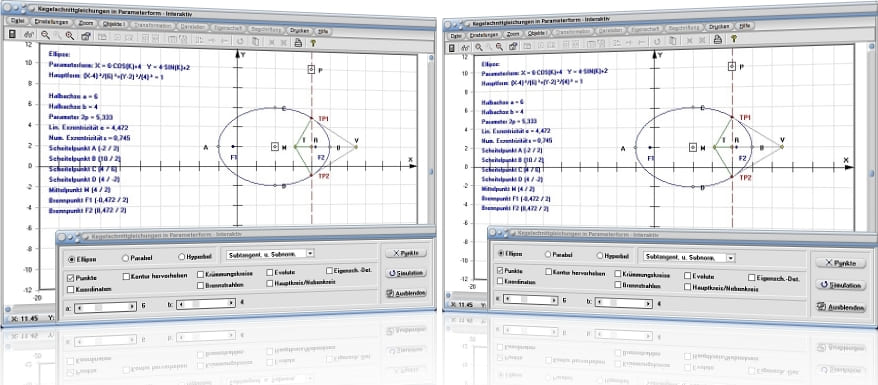878x385 pixels.
Task: Click the Ausblenden button in left control panel
Action: tap(406, 293)
